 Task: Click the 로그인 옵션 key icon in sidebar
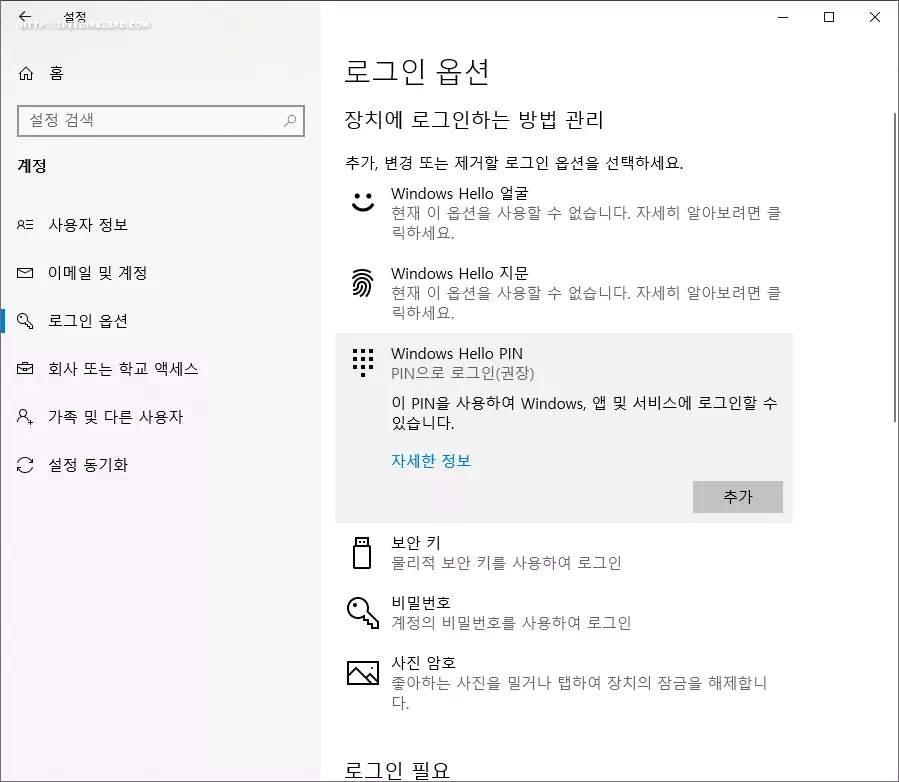[x=25, y=320]
